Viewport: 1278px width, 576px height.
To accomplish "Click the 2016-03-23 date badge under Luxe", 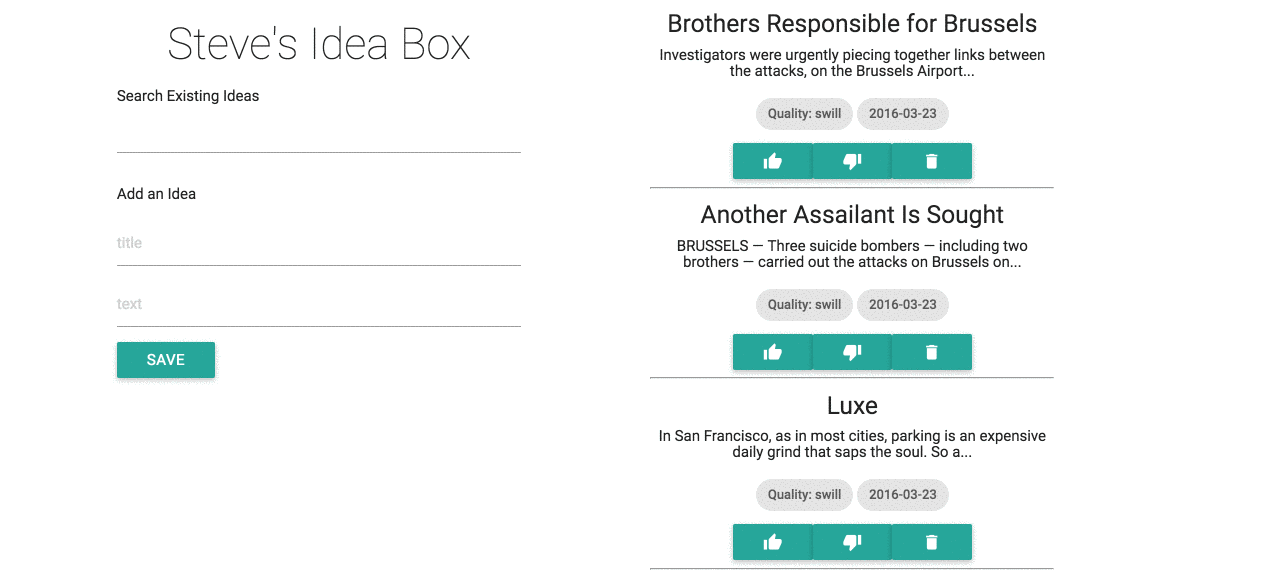I will pos(902,494).
